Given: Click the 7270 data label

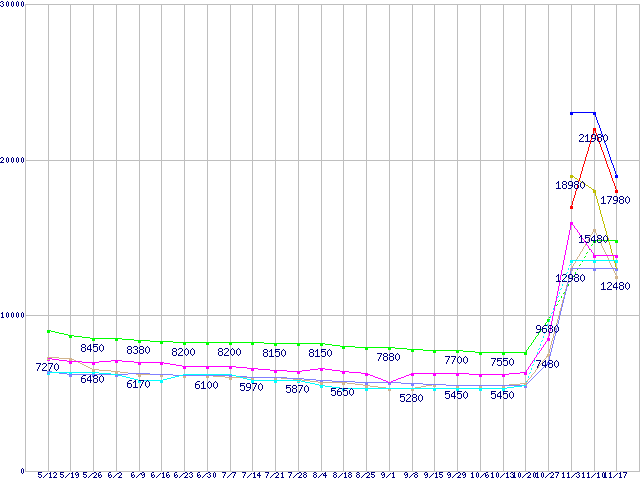Looking at the screenshot, I should pos(49,367).
